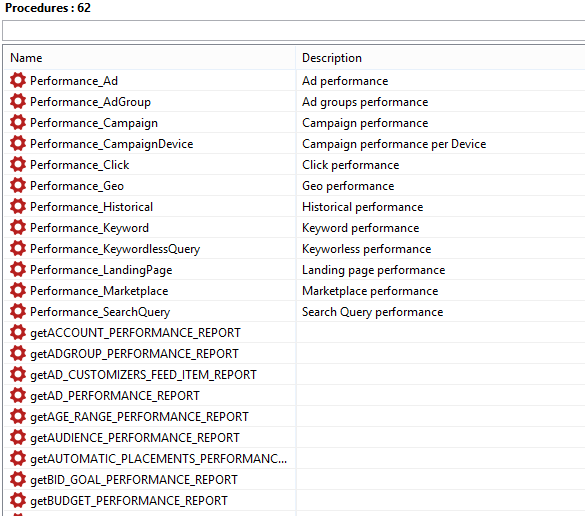Click the Performance_Campaign procedure gear icon
585x516 pixels.
(18, 122)
